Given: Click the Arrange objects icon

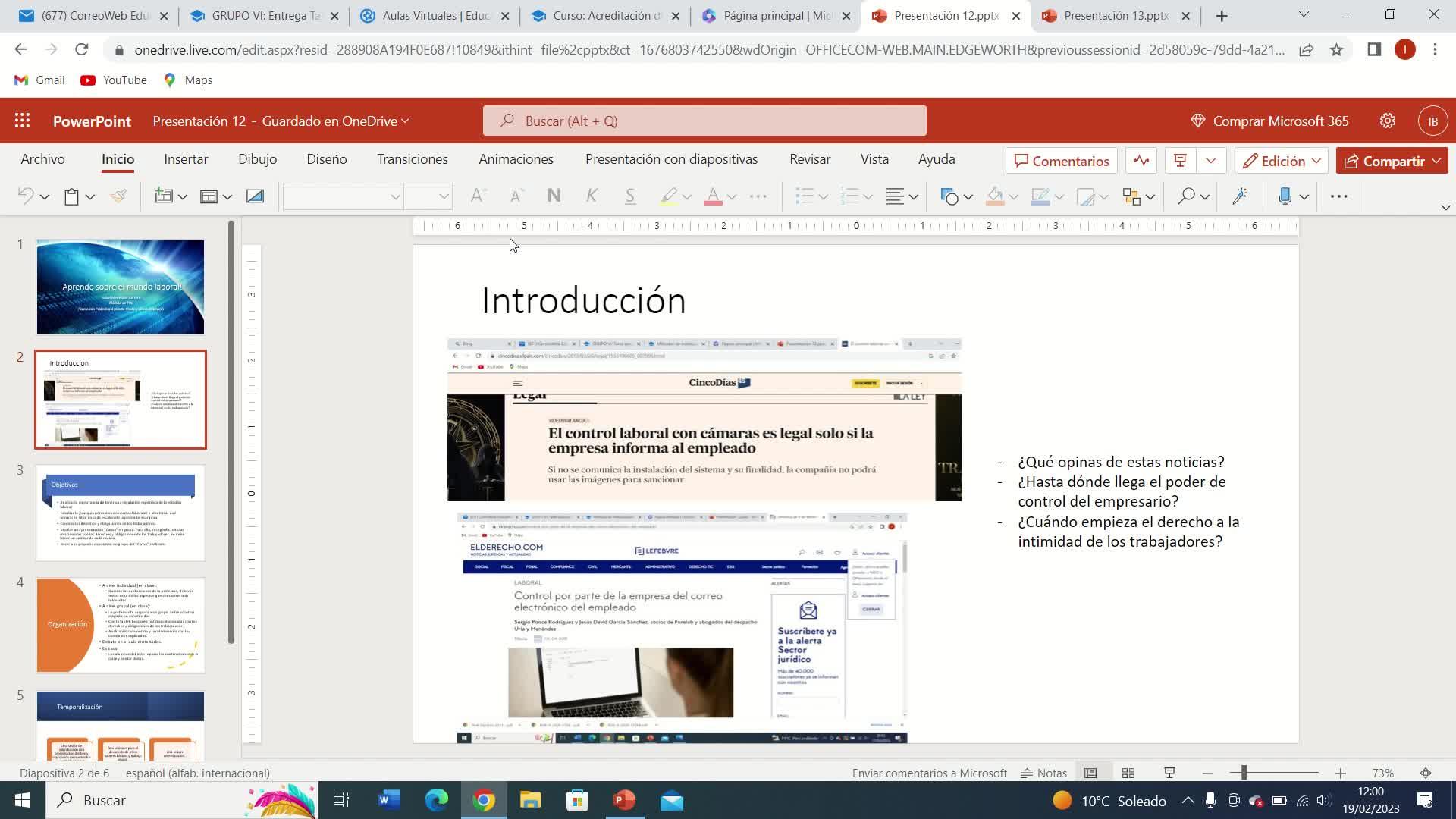Looking at the screenshot, I should click(1131, 196).
